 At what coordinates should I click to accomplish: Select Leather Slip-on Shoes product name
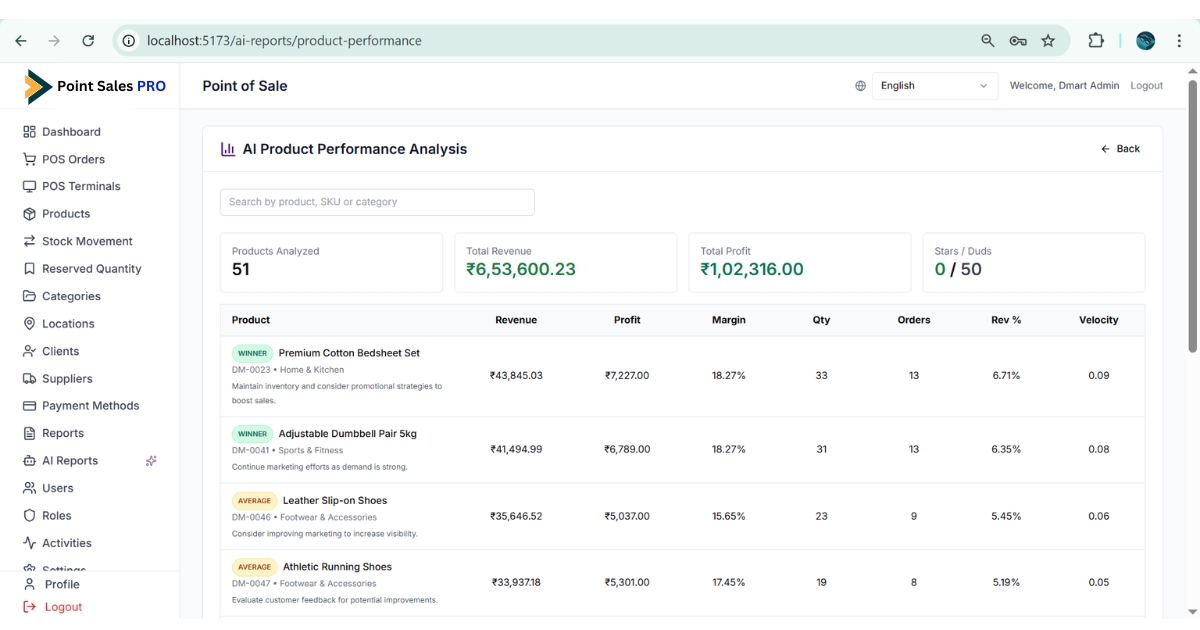pyautogui.click(x=335, y=500)
